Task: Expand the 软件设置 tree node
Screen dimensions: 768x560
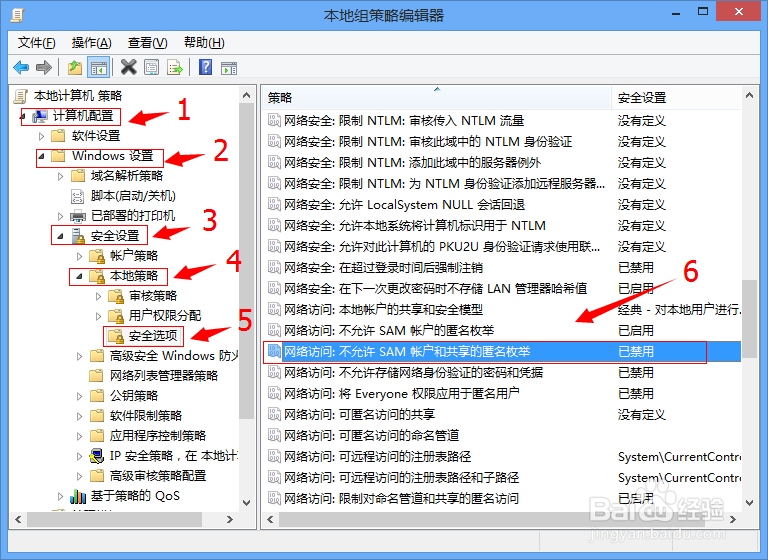Action: pyautogui.click(x=42, y=136)
